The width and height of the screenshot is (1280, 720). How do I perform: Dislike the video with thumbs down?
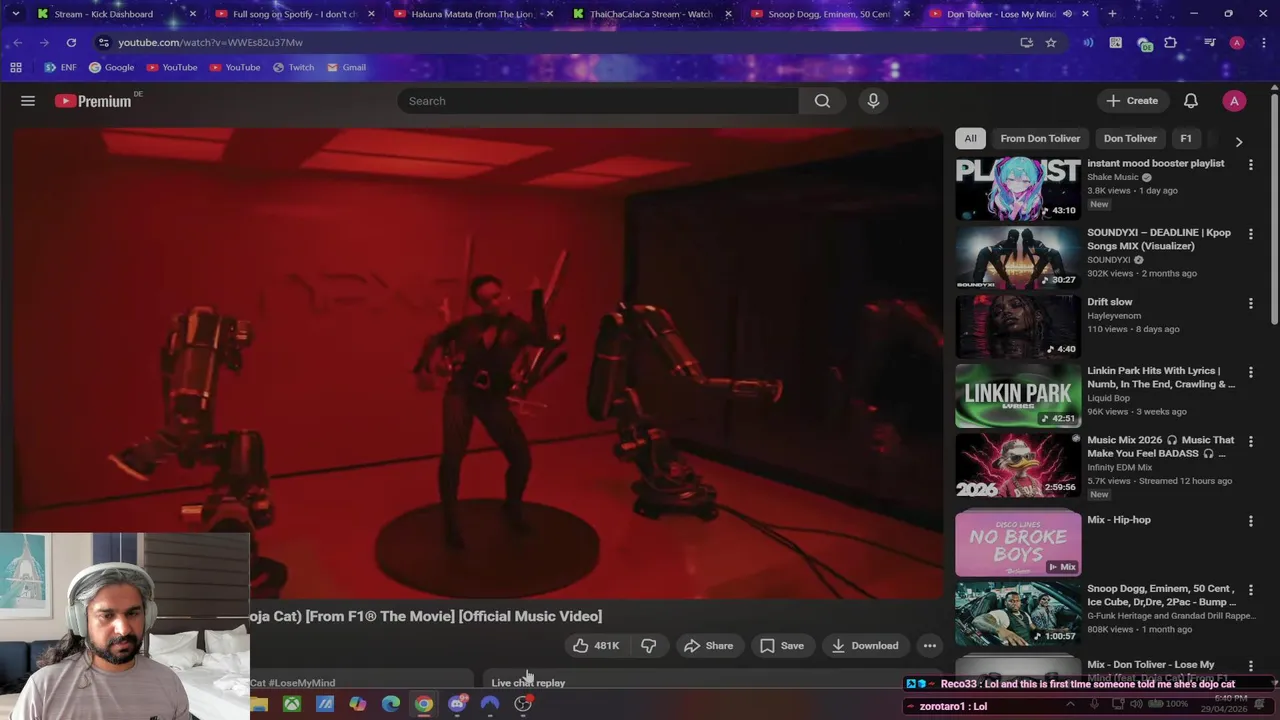point(649,646)
